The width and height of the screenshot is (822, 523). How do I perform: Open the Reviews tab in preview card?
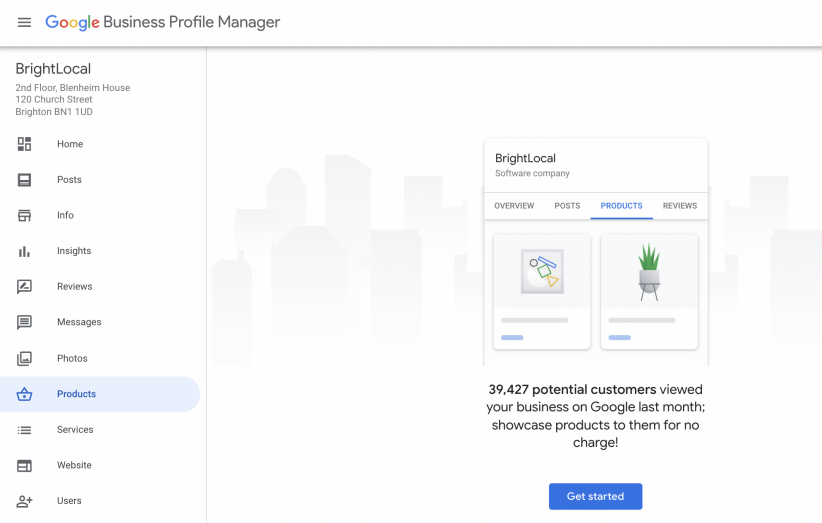pyautogui.click(x=679, y=206)
